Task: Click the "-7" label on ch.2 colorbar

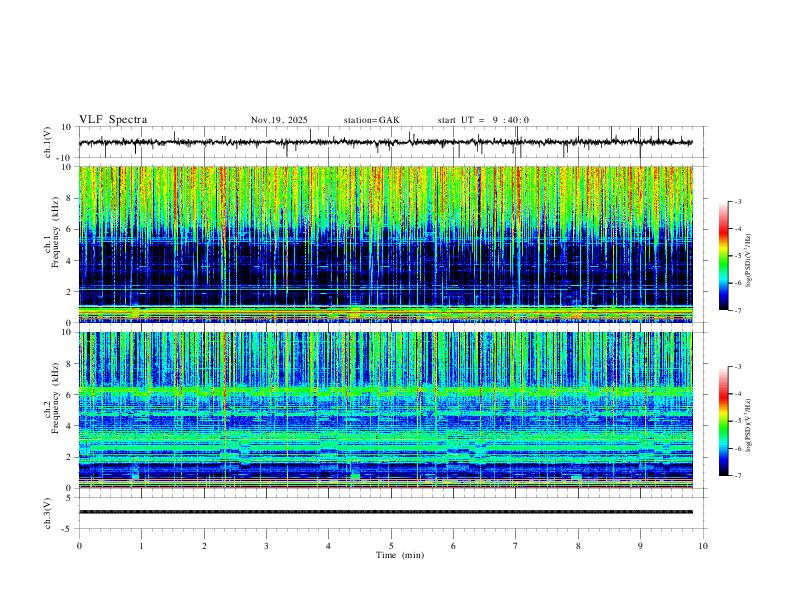Action: click(738, 475)
